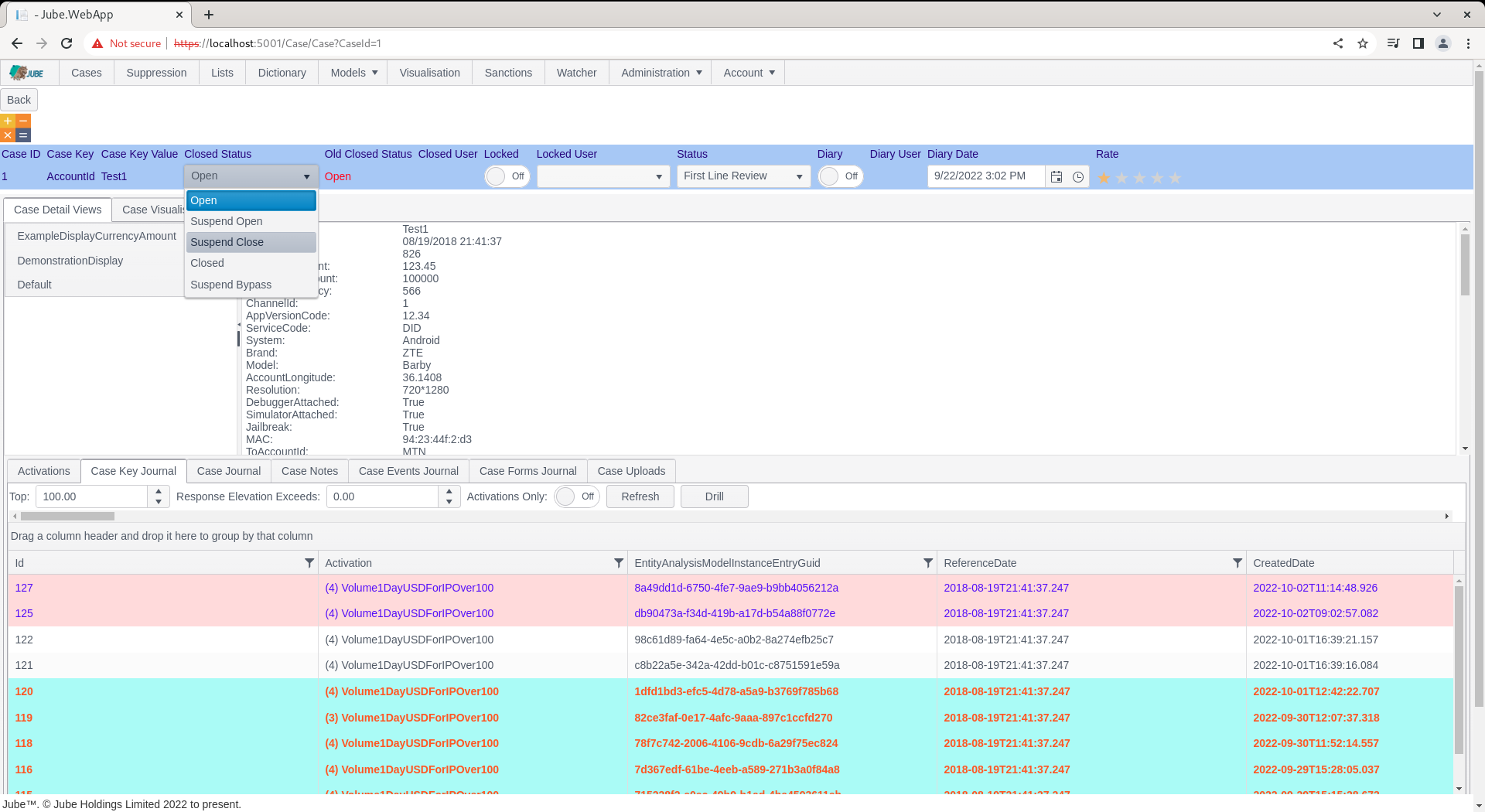The image size is (1485, 812).
Task: Open the Suppression menu item
Action: click(x=156, y=73)
